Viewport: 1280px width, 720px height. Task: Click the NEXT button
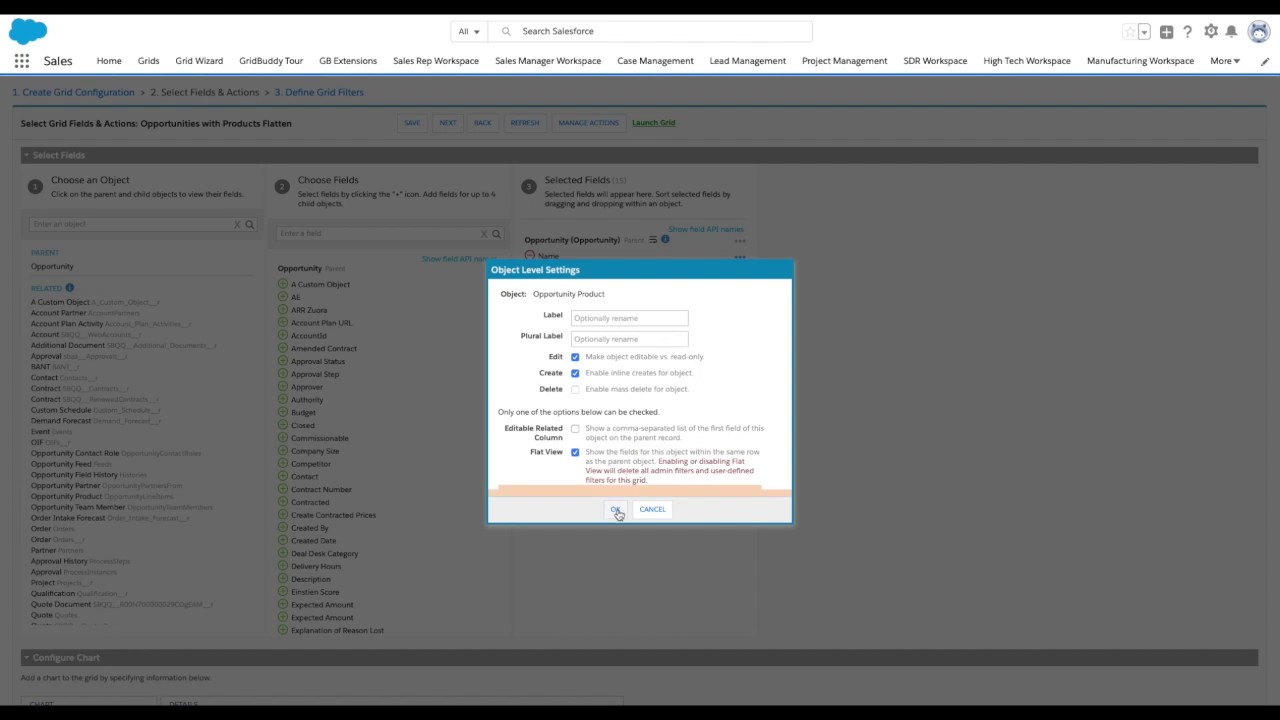[448, 123]
